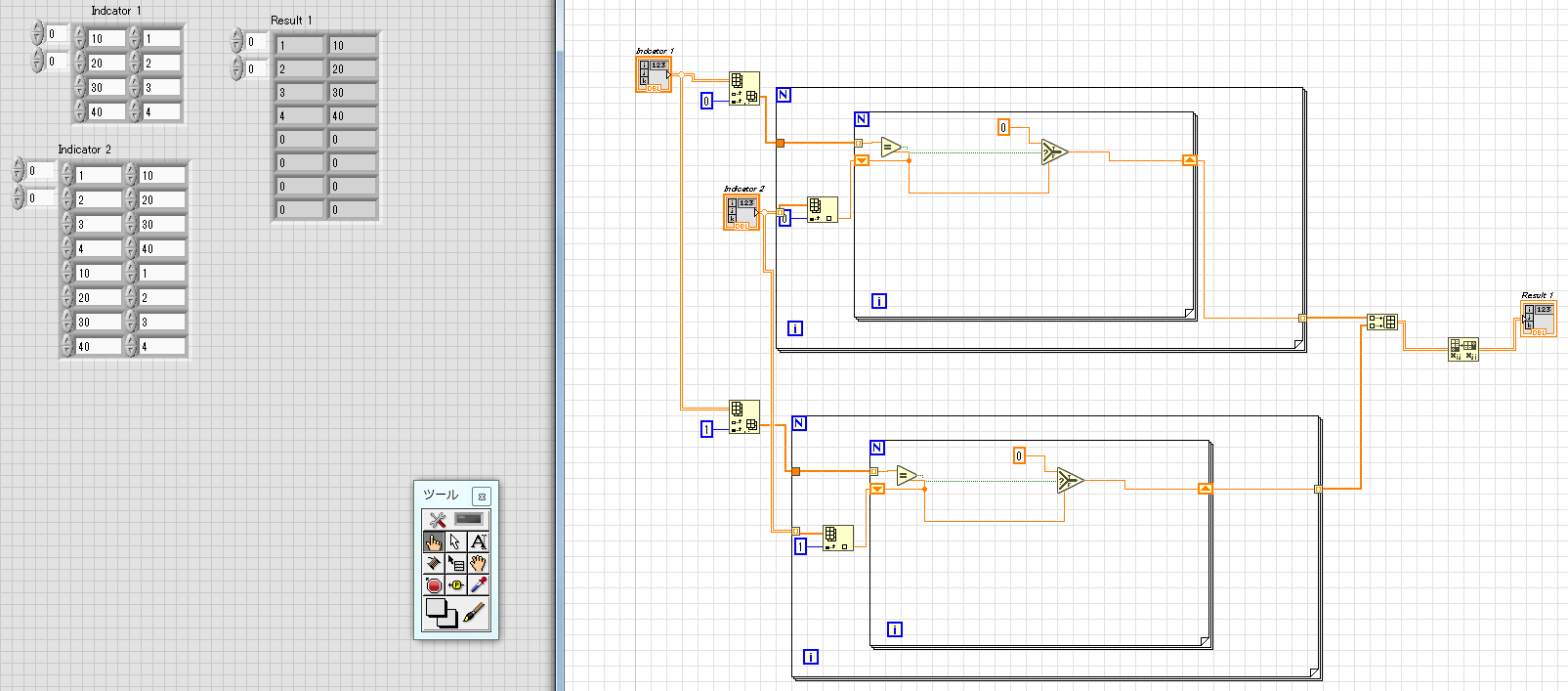
Task: Click the Result 1 terminal on block diagram
Action: (1539, 321)
